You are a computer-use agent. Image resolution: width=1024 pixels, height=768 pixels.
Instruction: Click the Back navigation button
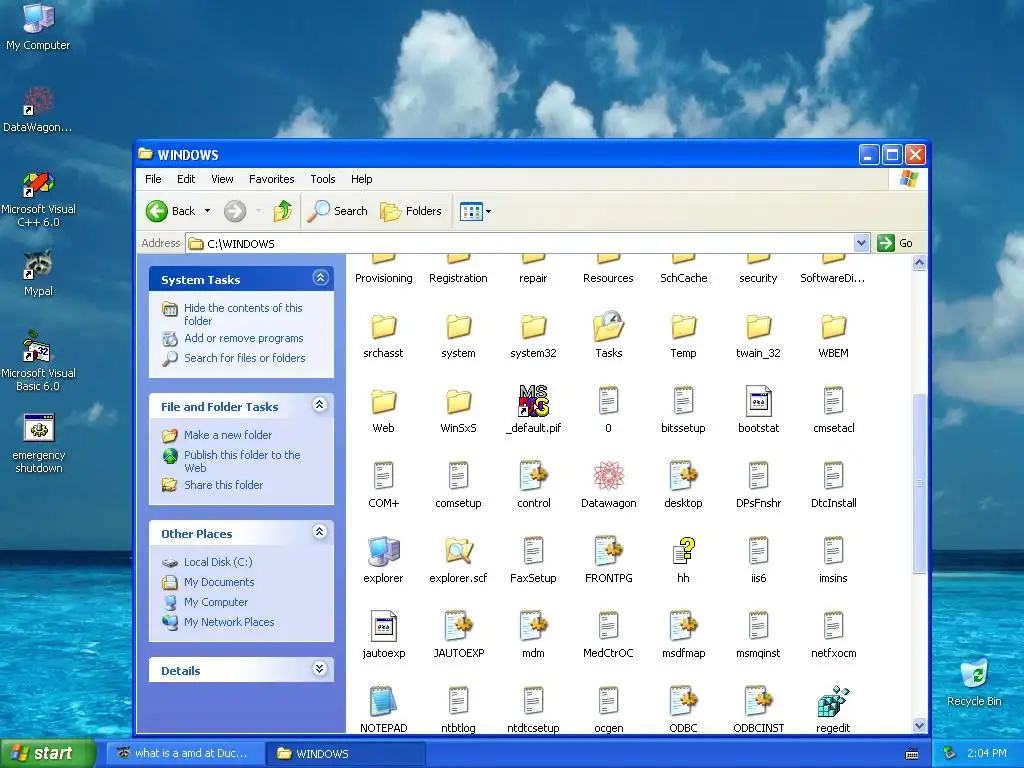point(170,211)
